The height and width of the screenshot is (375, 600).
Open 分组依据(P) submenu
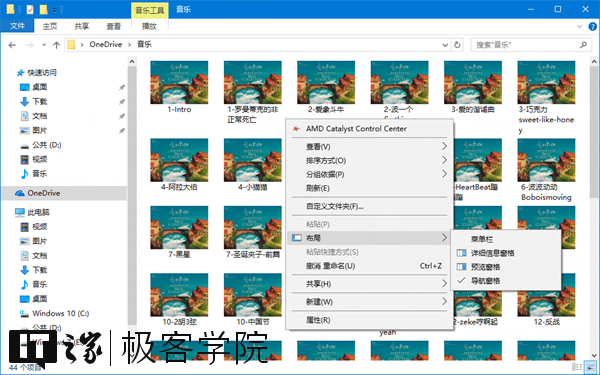click(369, 174)
